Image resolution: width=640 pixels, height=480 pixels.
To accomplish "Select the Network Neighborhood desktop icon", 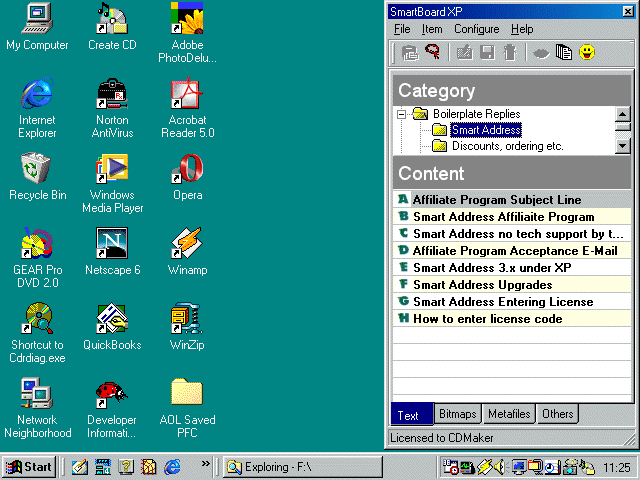I will pyautogui.click(x=37, y=408).
